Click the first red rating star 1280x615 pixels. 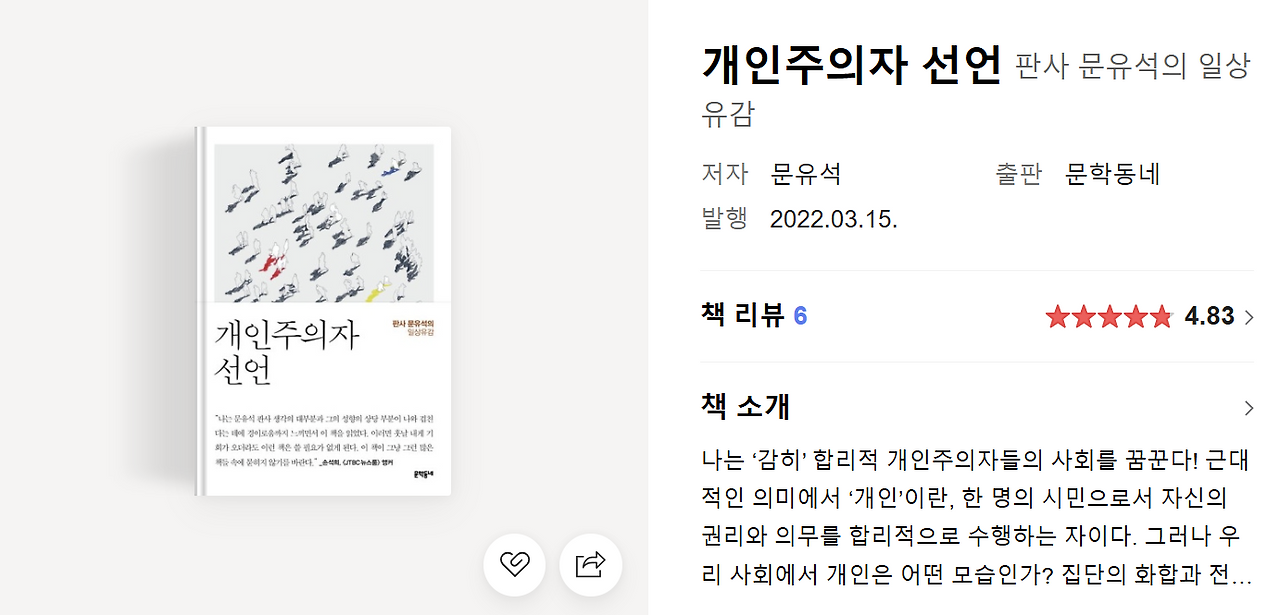pos(1057,317)
